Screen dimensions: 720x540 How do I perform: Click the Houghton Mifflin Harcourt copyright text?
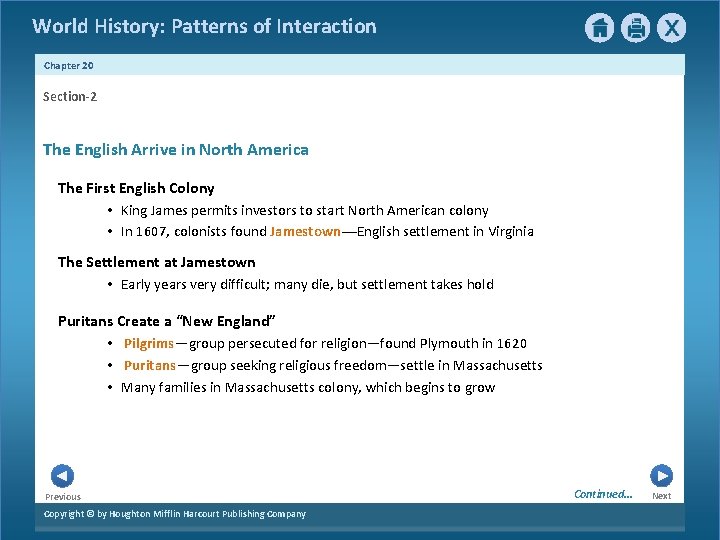[x=174, y=514]
